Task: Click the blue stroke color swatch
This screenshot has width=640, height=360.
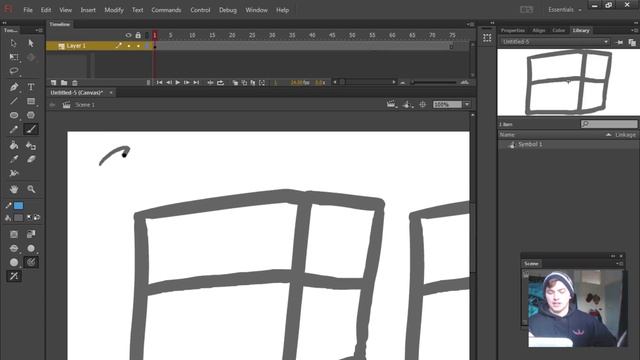Action: pyautogui.click(x=18, y=206)
